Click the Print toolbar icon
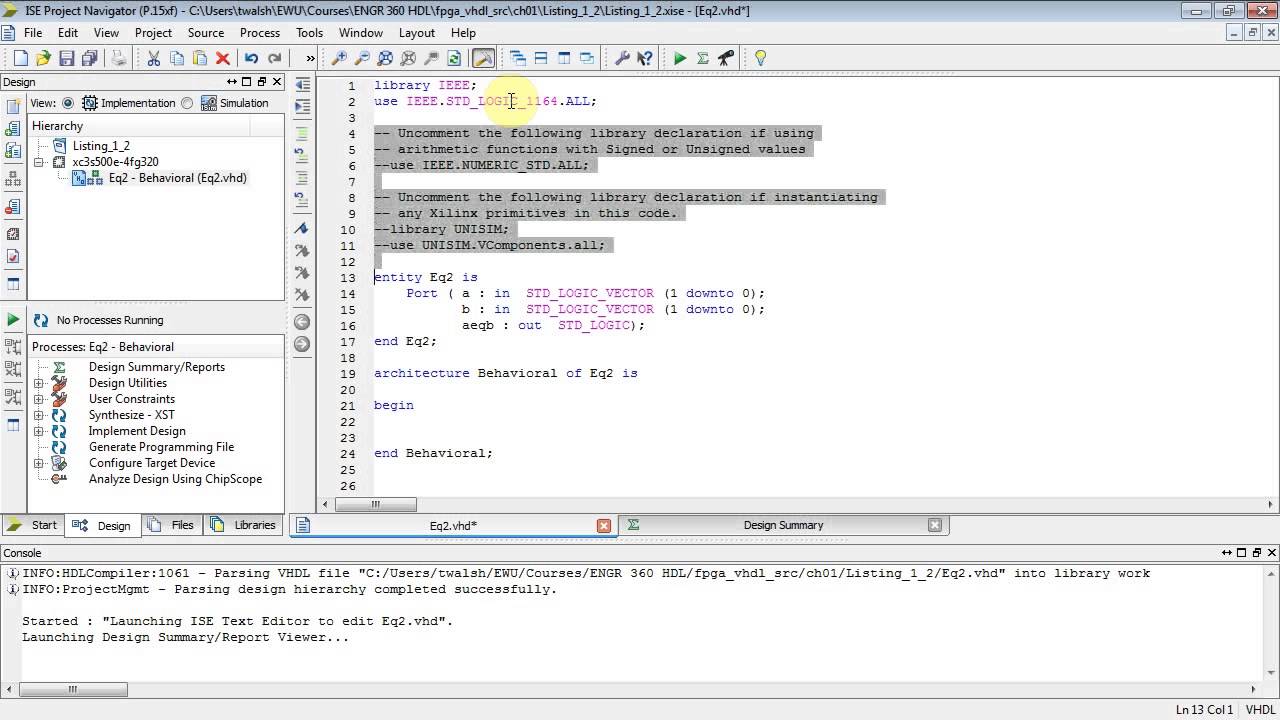Image resolution: width=1280 pixels, height=720 pixels. (120, 59)
